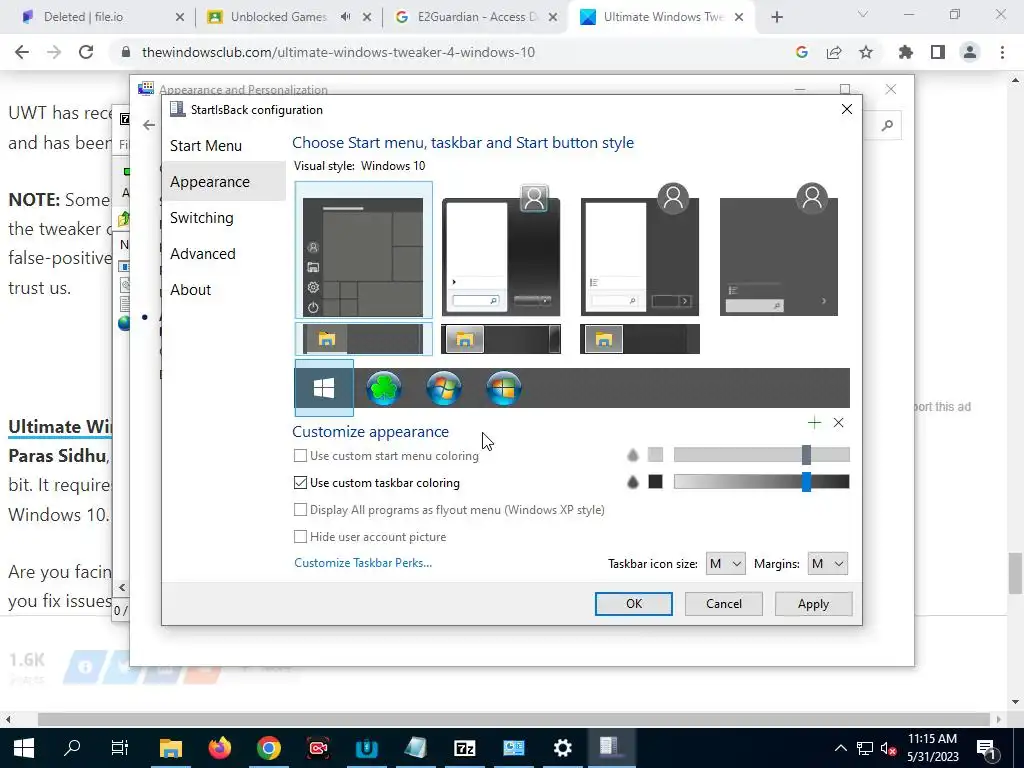This screenshot has width=1024, height=768.
Task: Mute the Unblocked Games tab audio icon
Action: coord(345,17)
